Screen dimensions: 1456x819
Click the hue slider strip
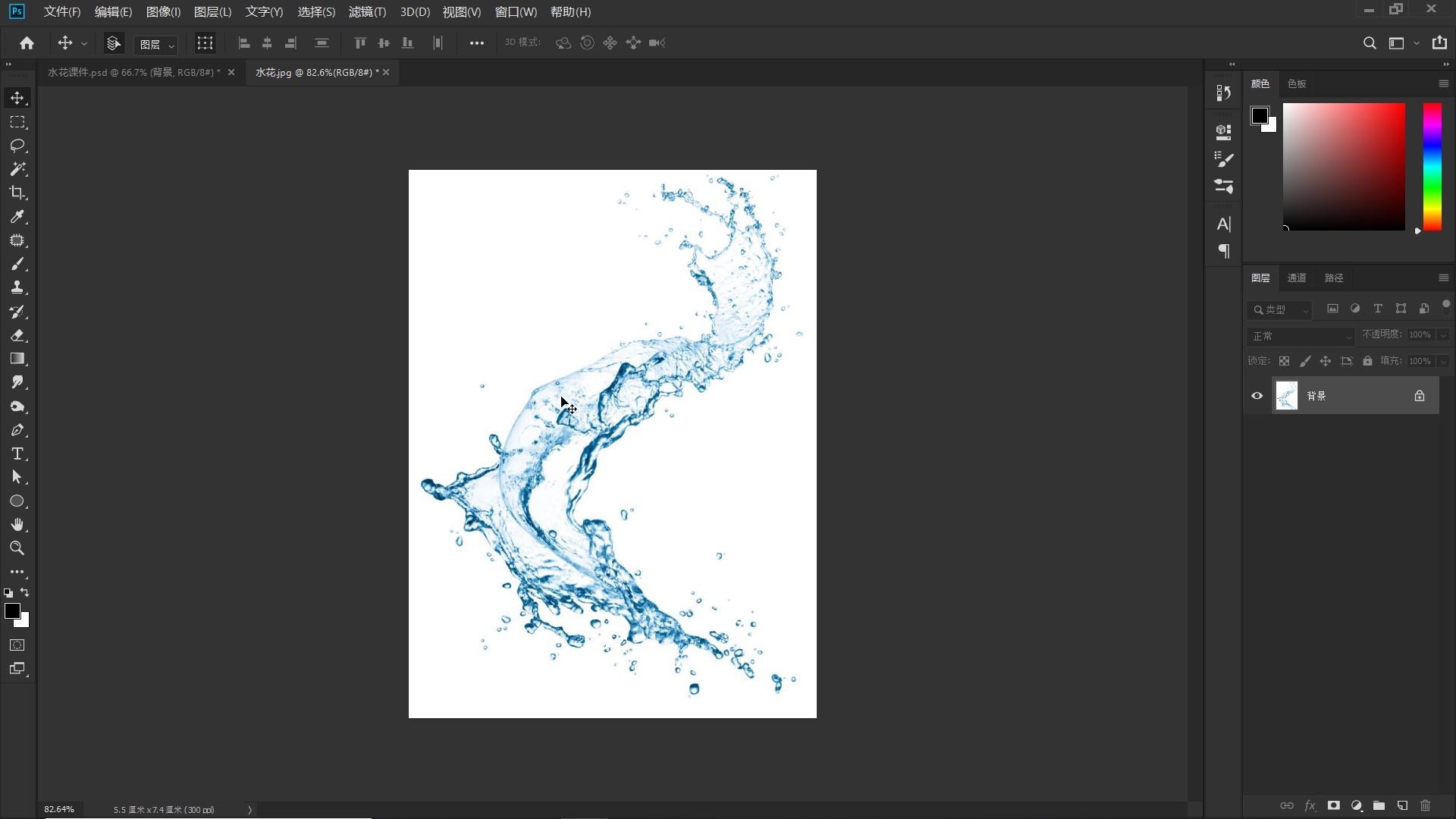pyautogui.click(x=1432, y=167)
